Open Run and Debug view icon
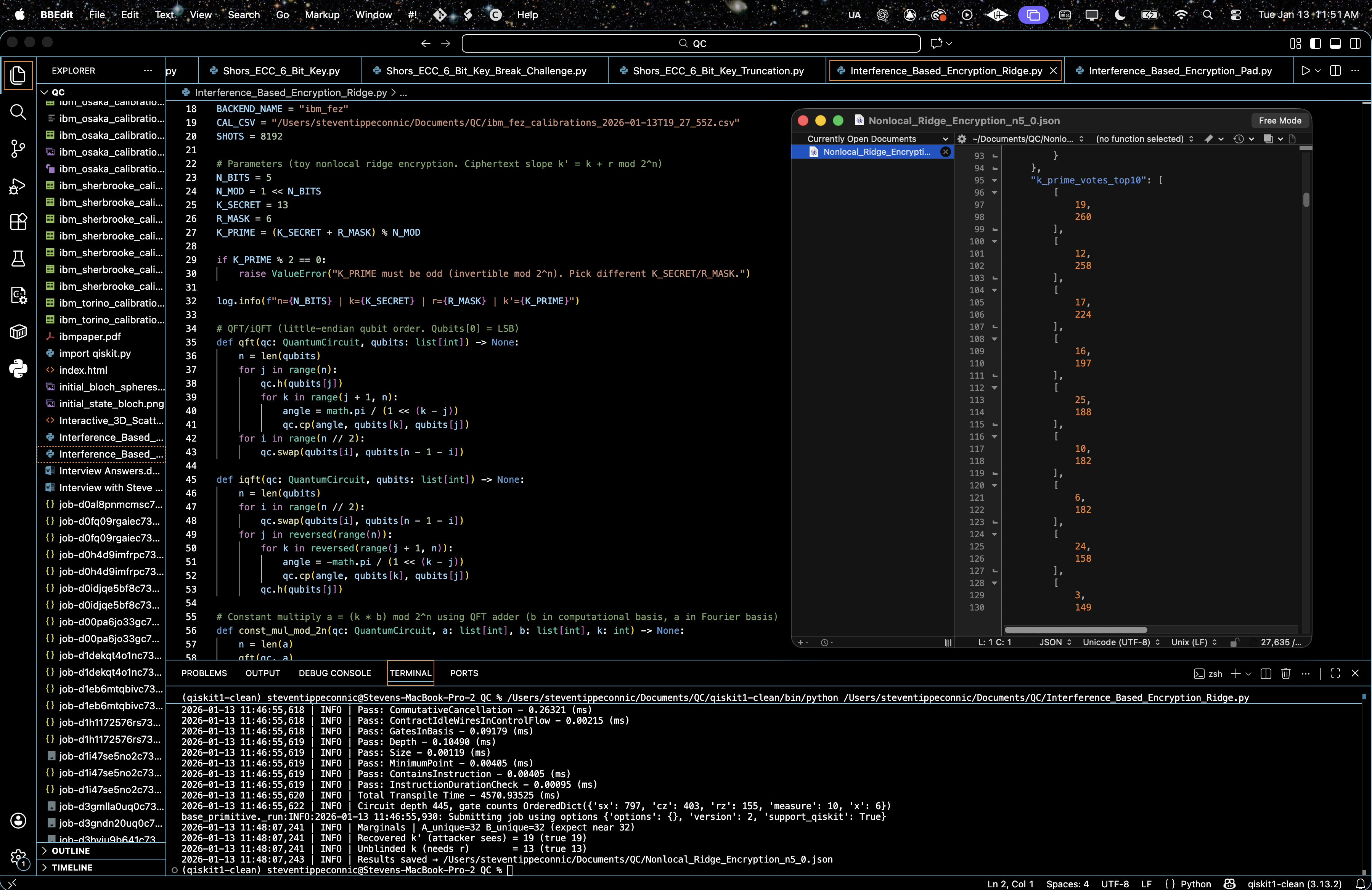The width and height of the screenshot is (1372, 890). coord(18,186)
